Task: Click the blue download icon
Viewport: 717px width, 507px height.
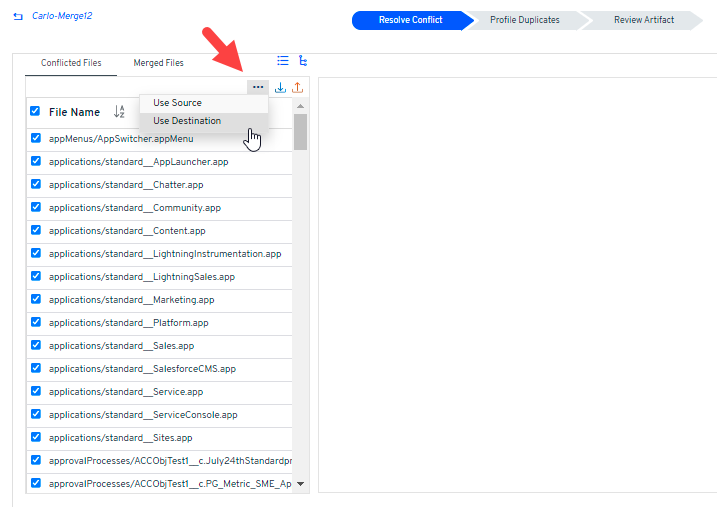Action: pos(280,87)
